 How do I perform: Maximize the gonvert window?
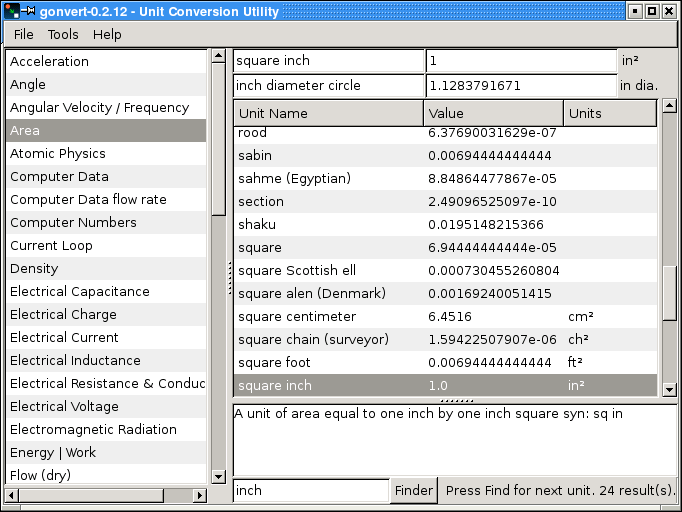tap(652, 11)
